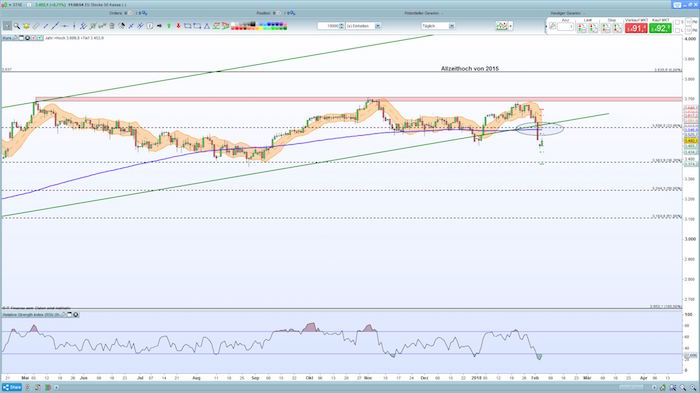Image resolution: width=700 pixels, height=393 pixels.
Task: Click the Allzeithoch von 2015 annotation
Action: tap(470, 69)
